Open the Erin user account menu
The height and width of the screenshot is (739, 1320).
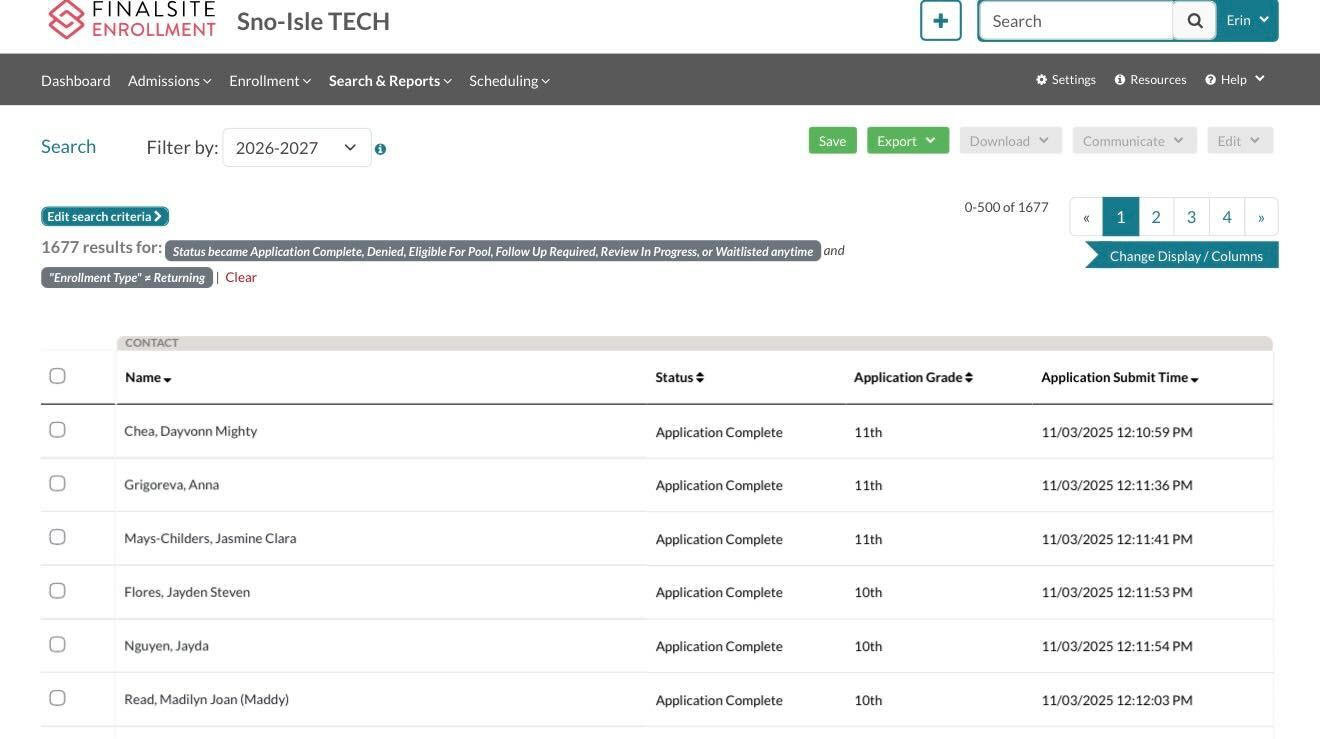tap(1246, 20)
